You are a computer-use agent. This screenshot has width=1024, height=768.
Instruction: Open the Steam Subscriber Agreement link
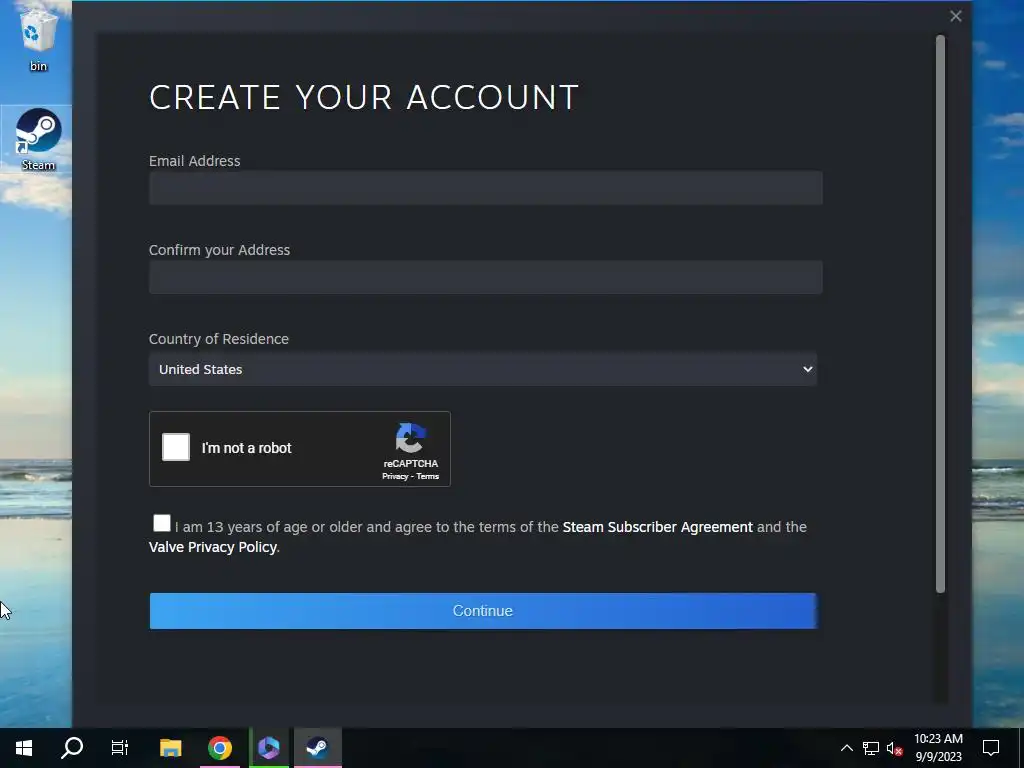(658, 527)
